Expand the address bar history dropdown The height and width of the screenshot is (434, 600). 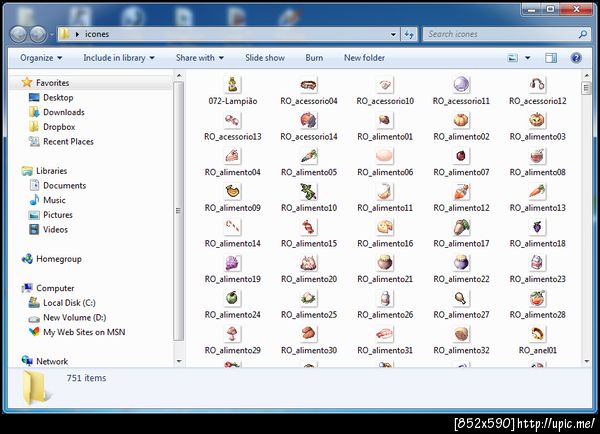(393, 35)
